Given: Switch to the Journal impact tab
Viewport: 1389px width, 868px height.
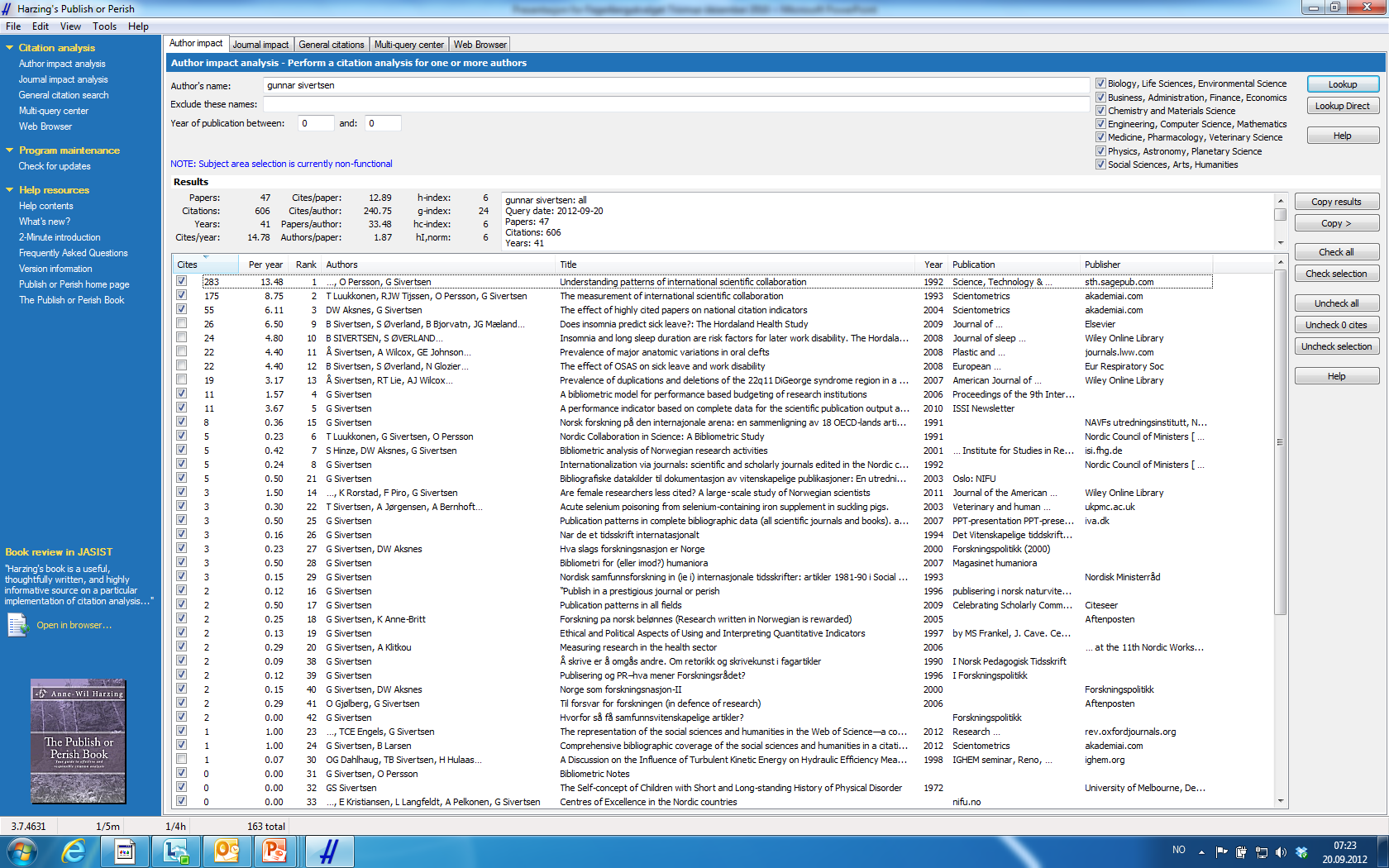Looking at the screenshot, I should click(260, 45).
